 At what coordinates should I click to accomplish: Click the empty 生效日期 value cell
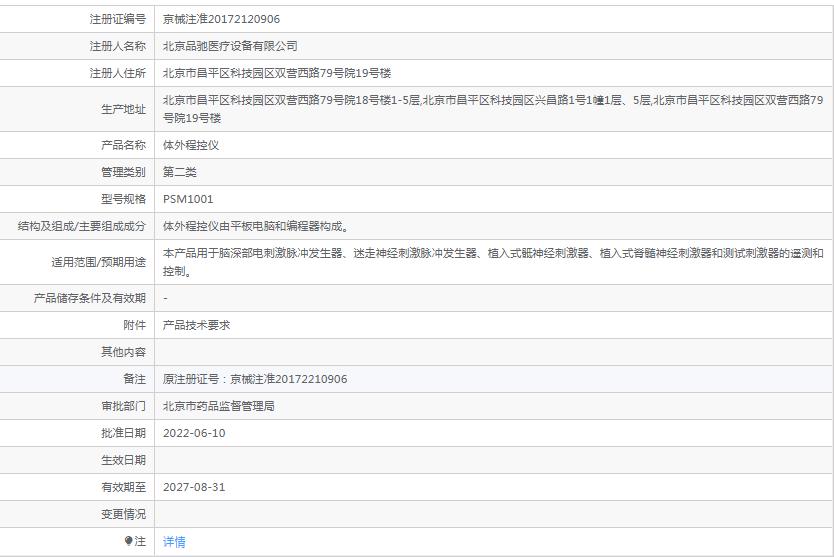click(x=492, y=460)
